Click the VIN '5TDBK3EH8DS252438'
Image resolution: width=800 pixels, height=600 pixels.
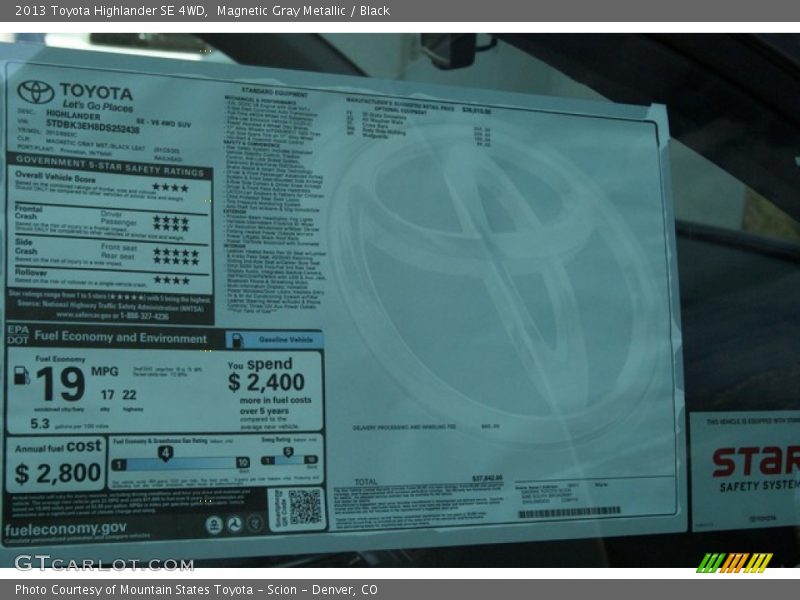click(92, 126)
